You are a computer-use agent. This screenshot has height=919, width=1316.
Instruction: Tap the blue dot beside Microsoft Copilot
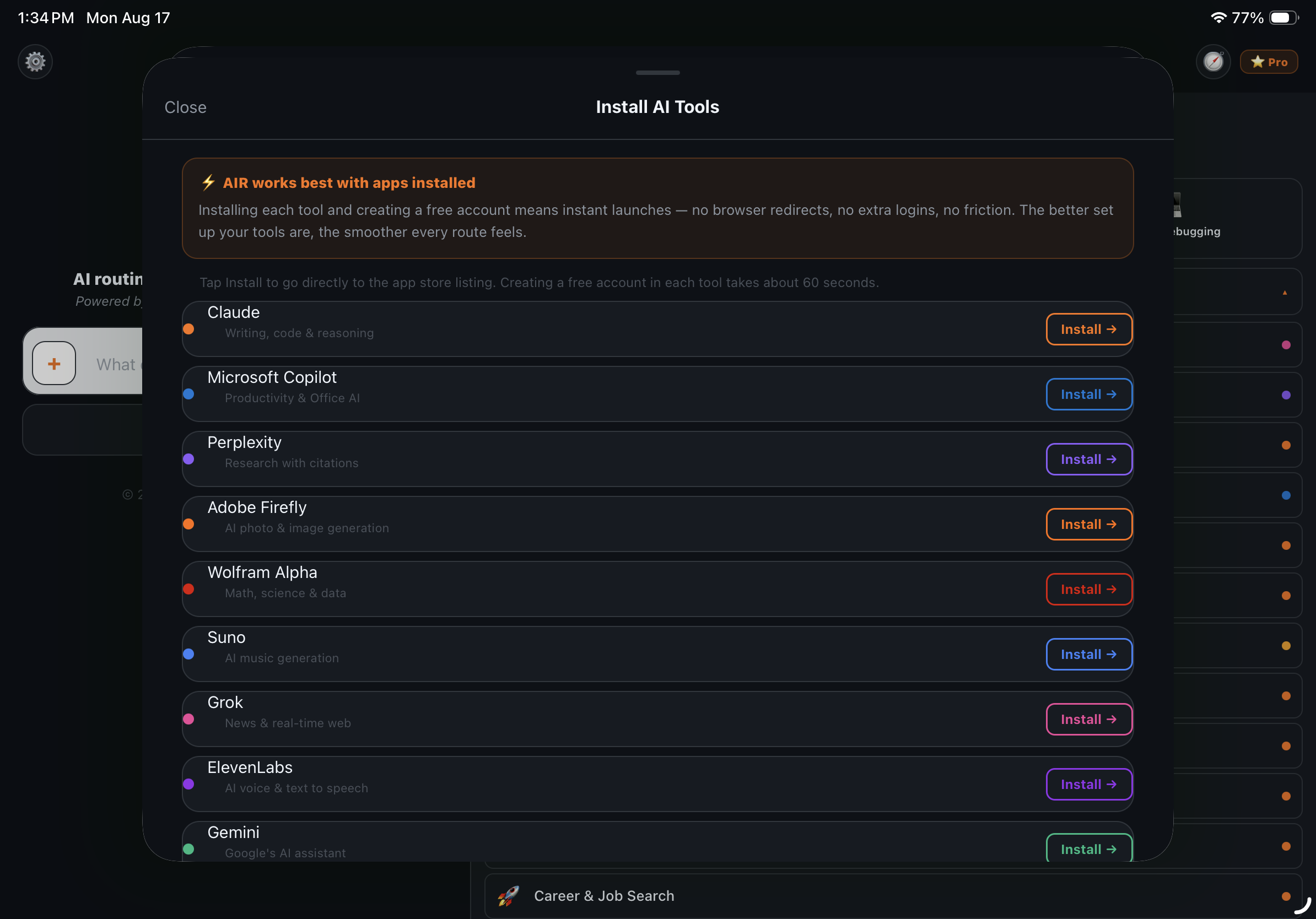pos(188,394)
